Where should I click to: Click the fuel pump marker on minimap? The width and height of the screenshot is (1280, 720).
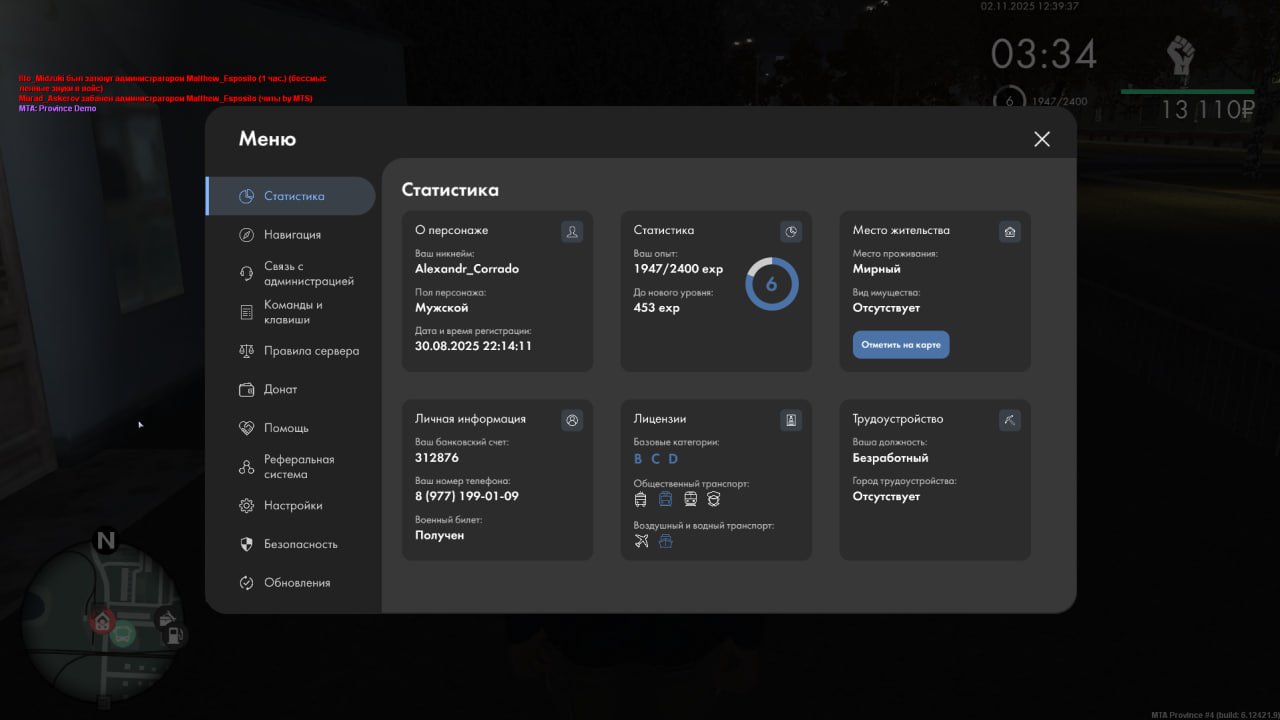(174, 635)
